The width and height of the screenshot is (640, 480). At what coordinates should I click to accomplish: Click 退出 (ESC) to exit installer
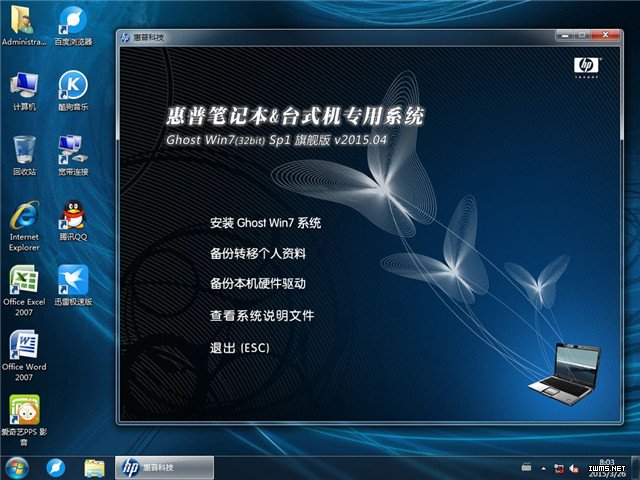(x=240, y=348)
